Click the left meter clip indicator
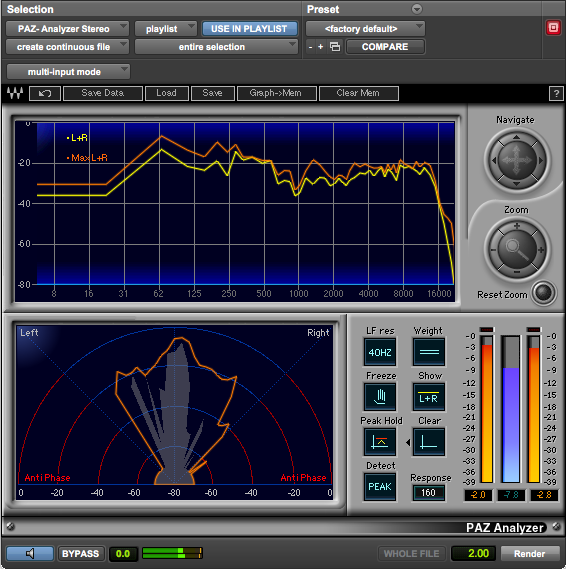This screenshot has width=566, height=569. point(487,329)
